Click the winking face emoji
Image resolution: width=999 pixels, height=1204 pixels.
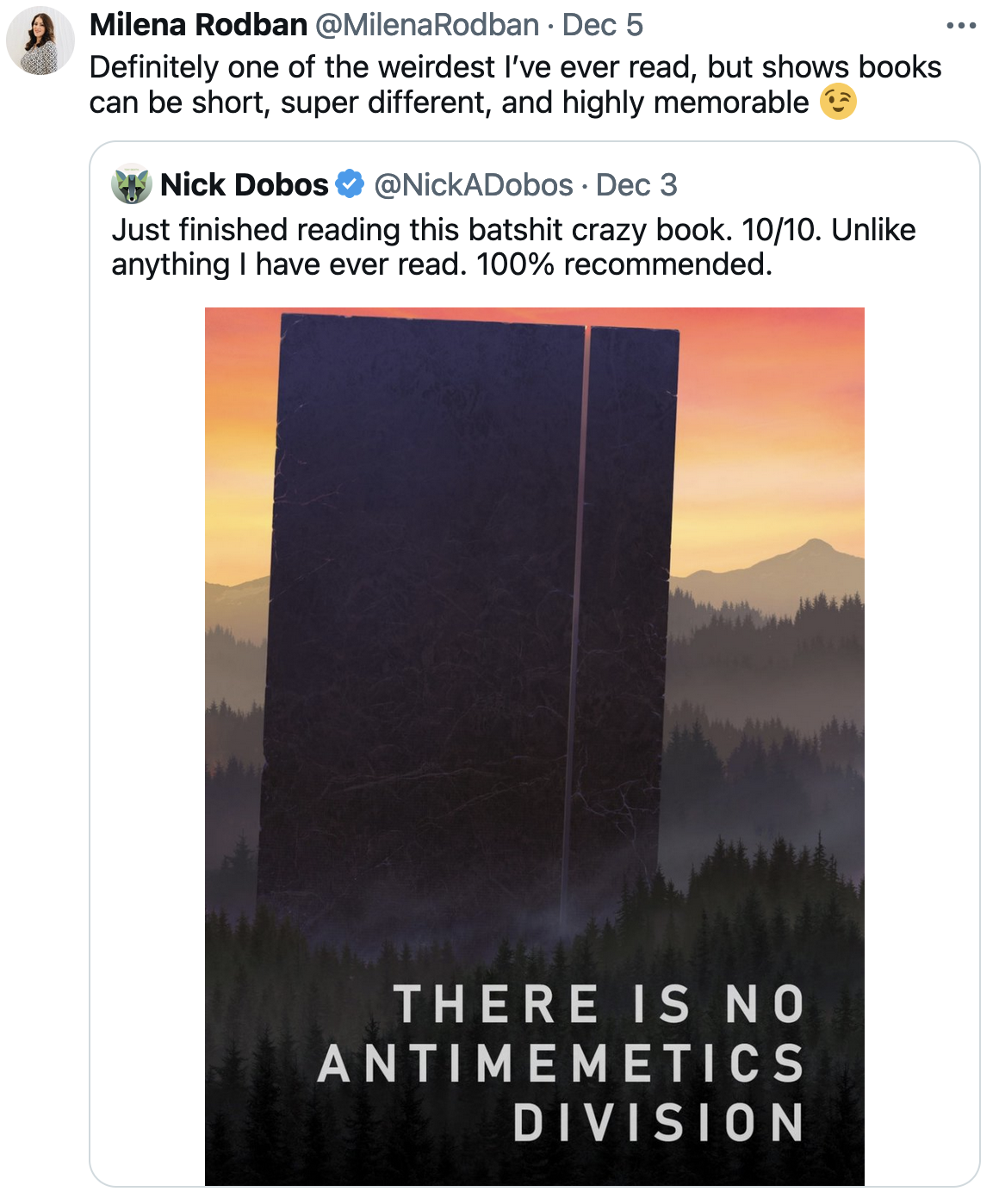click(838, 102)
